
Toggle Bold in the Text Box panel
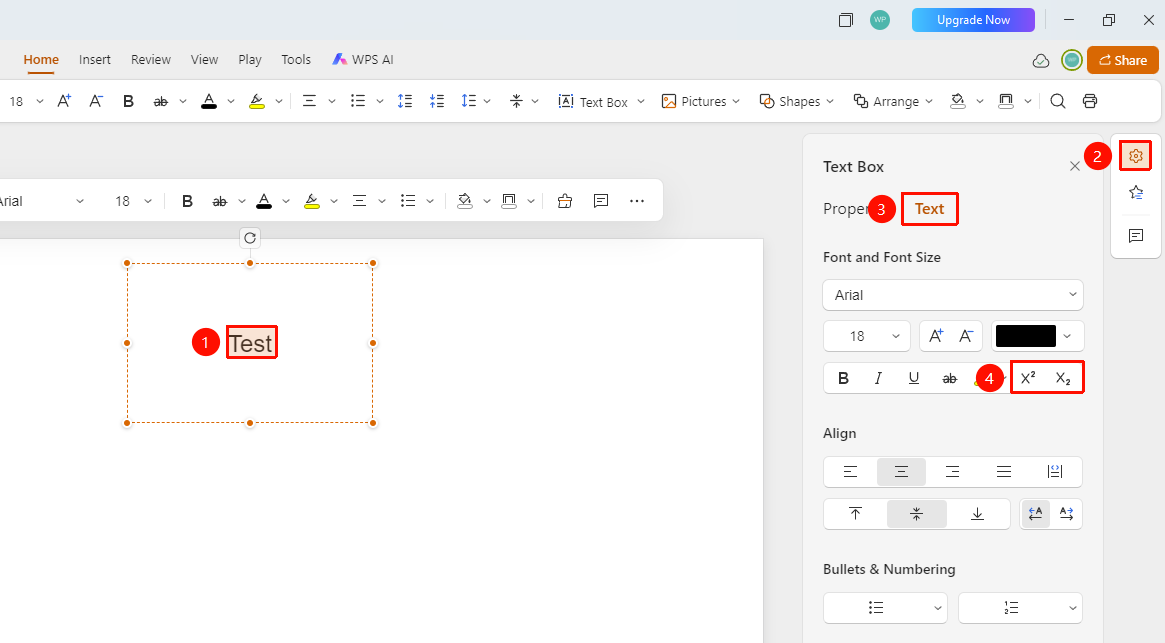point(843,378)
